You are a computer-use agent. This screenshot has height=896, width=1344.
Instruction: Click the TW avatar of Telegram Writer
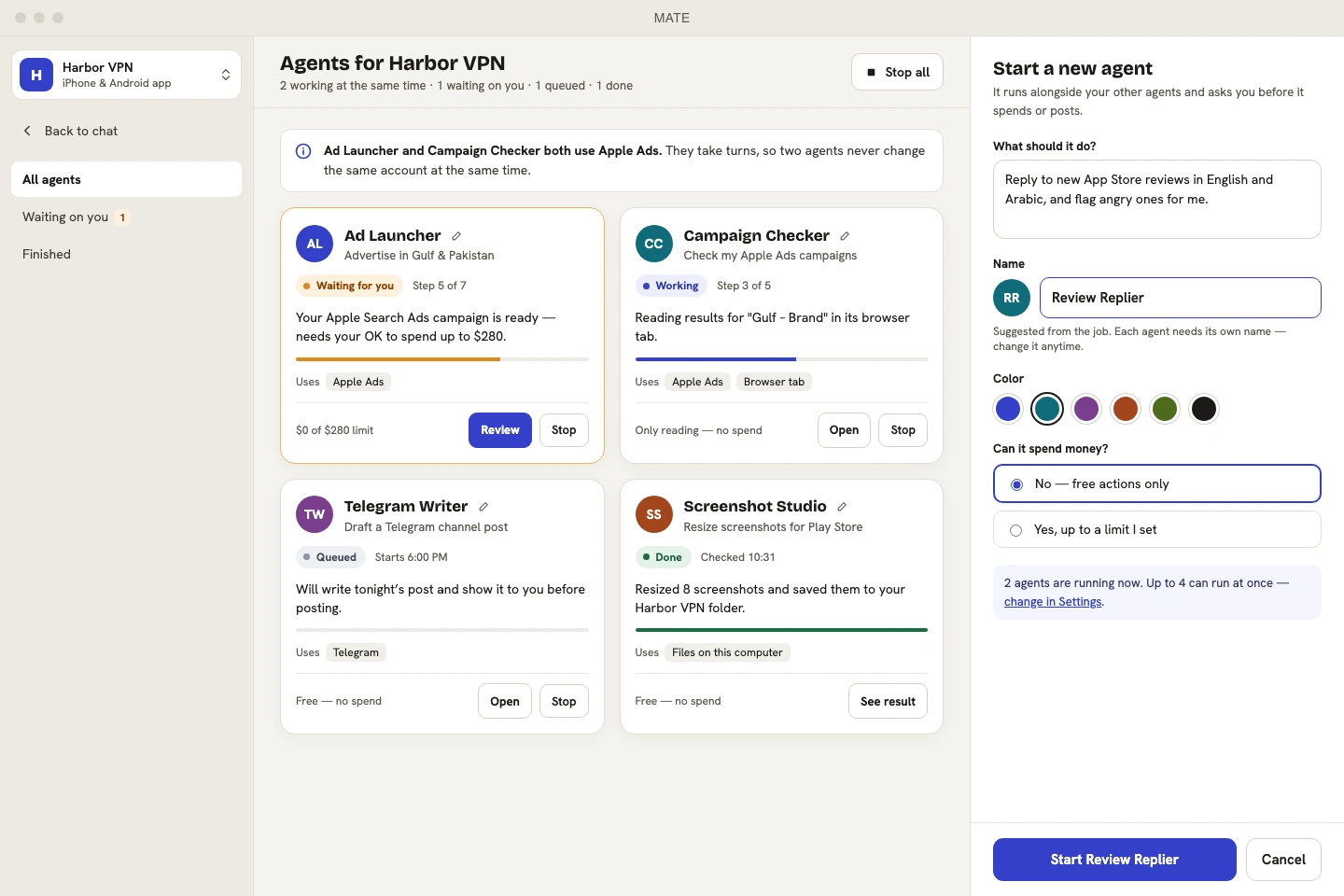315,514
